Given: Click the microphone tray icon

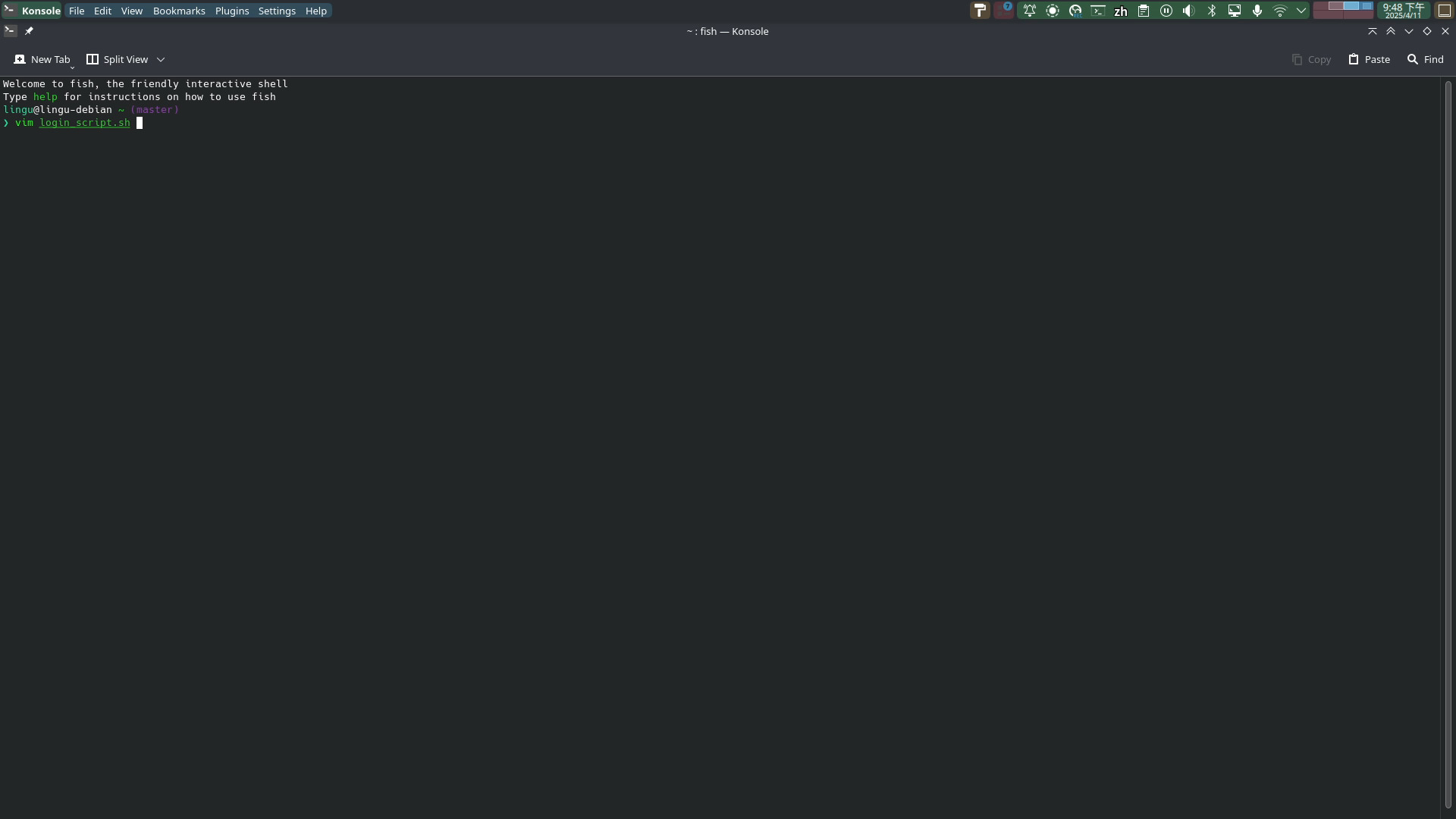Looking at the screenshot, I should 1257,11.
